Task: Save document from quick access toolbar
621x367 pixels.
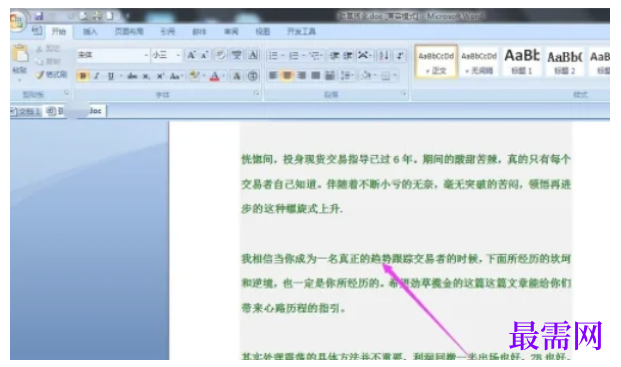Action: pos(38,16)
